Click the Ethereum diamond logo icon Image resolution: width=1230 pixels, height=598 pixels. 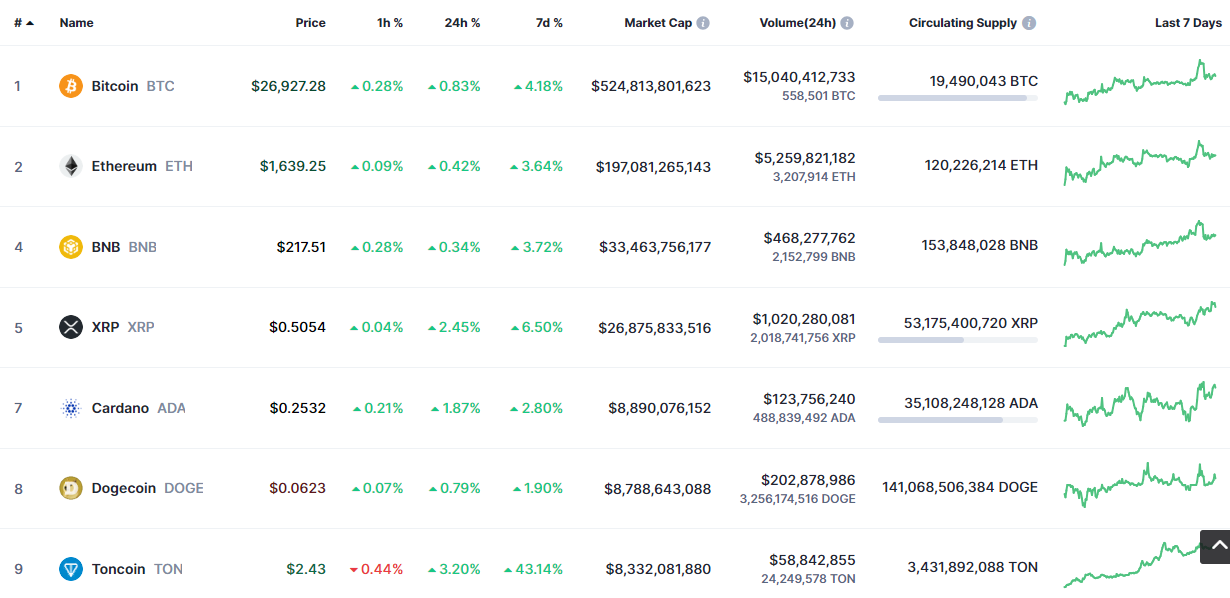coord(70,166)
